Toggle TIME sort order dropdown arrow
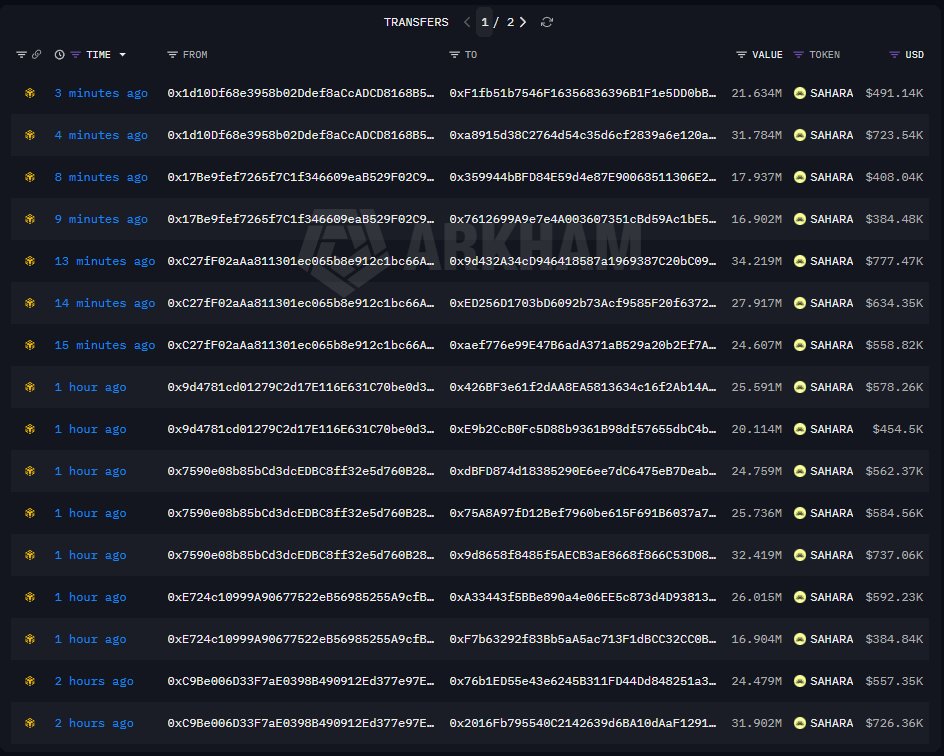Screen dimensions: 944x756 pyautogui.click(x=123, y=55)
